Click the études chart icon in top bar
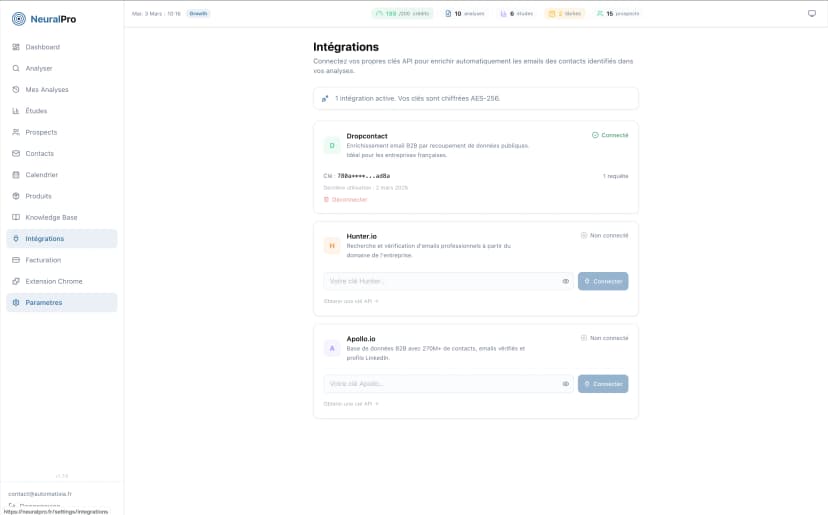Viewport: 828px width, 515px height. point(503,14)
